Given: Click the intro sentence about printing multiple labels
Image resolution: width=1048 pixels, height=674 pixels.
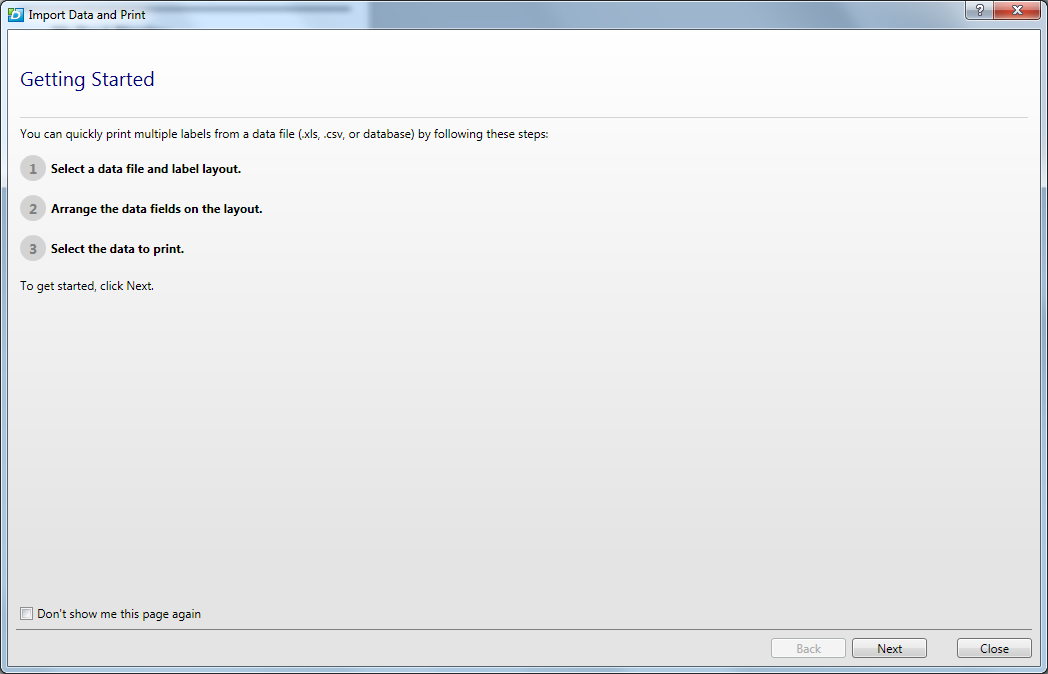Looking at the screenshot, I should pyautogui.click(x=284, y=134).
